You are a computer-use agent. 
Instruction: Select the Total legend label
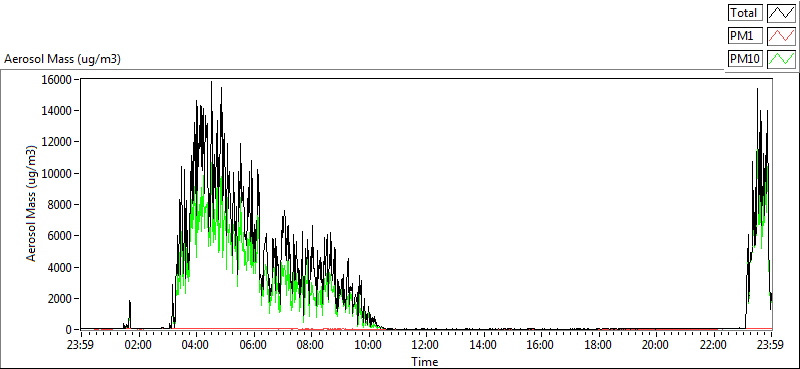[745, 12]
